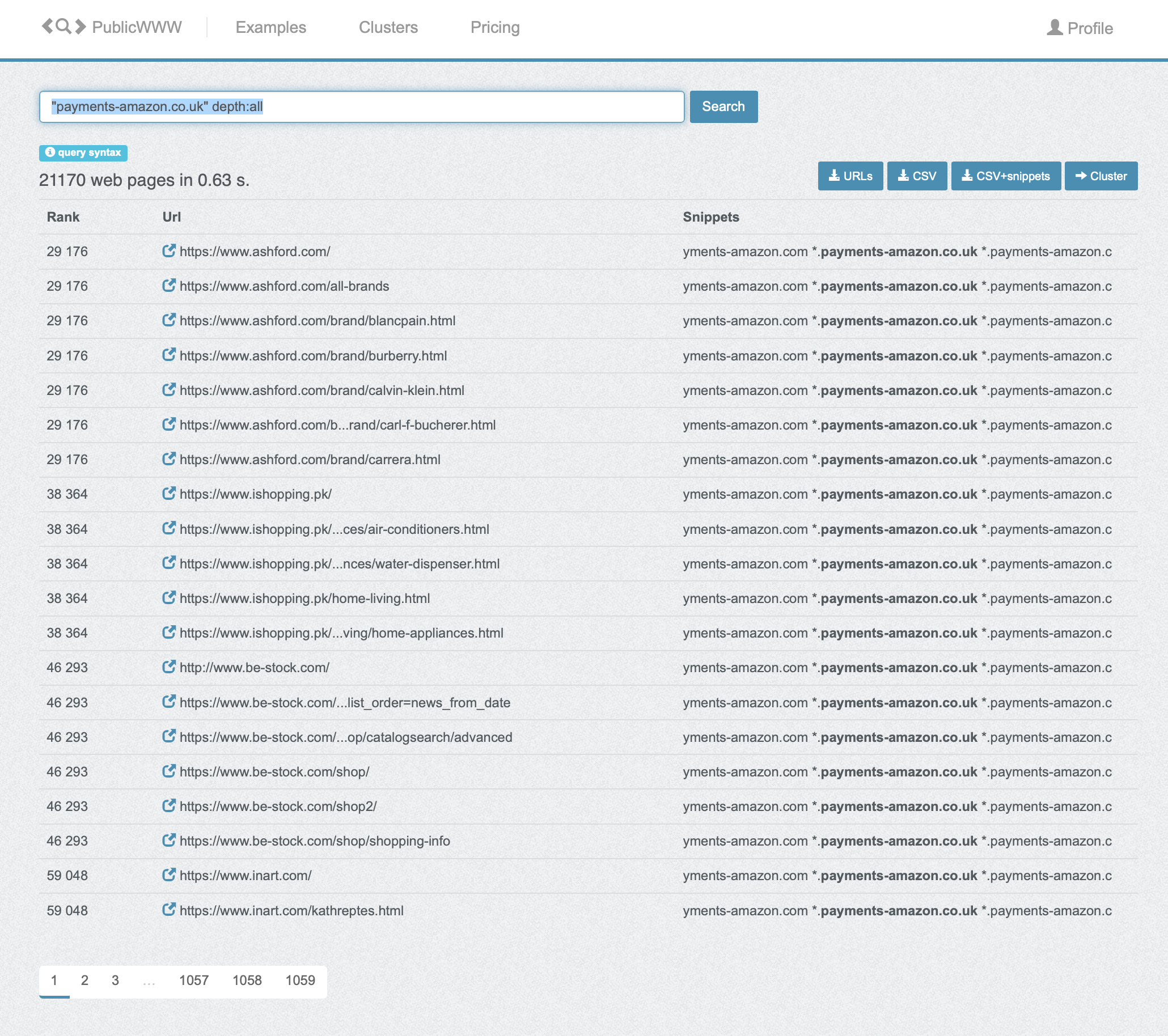Click info icon on query syntax badge
The height and width of the screenshot is (1036, 1168).
tap(50, 152)
